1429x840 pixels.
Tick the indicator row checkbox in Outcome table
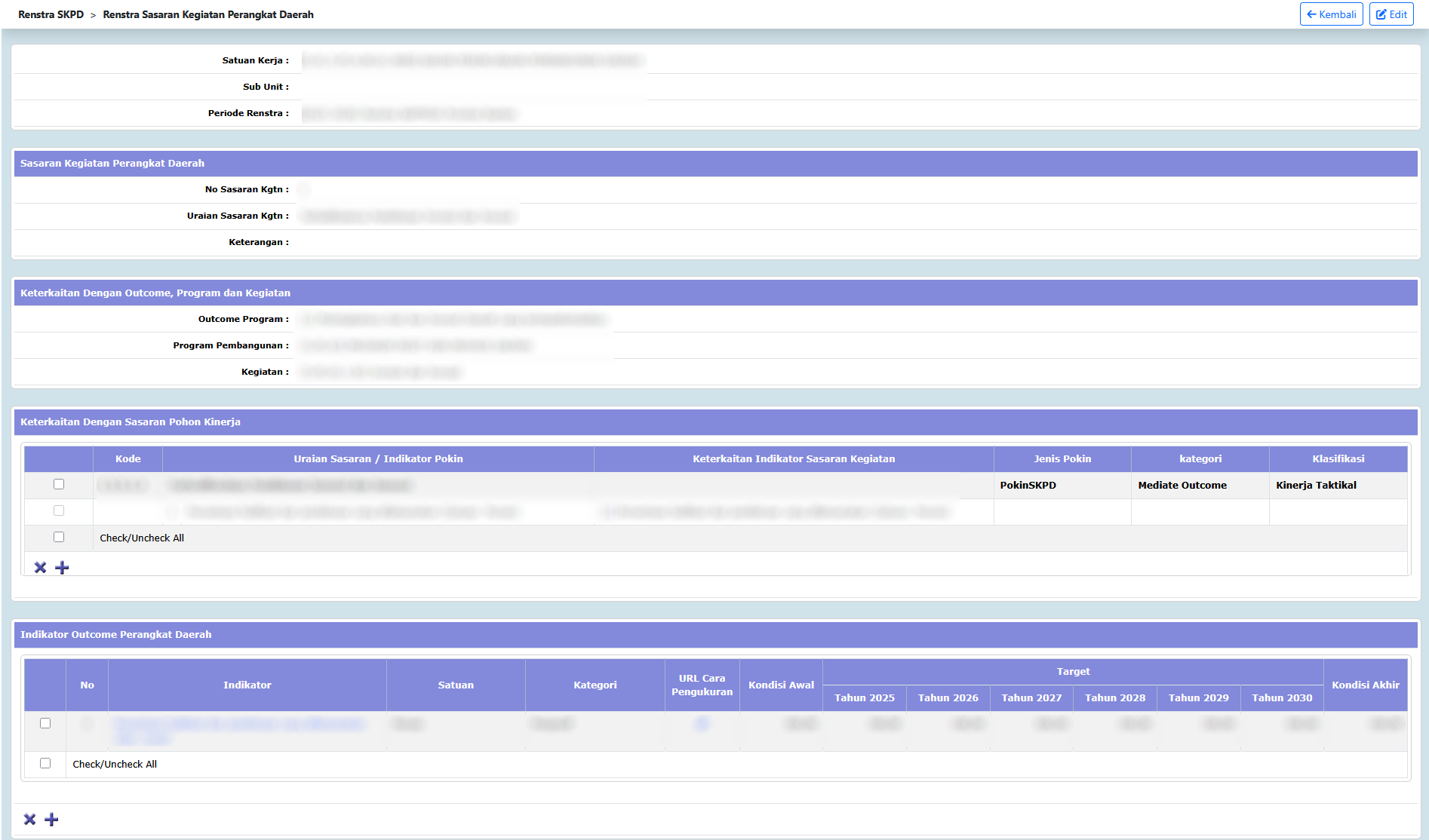[45, 724]
